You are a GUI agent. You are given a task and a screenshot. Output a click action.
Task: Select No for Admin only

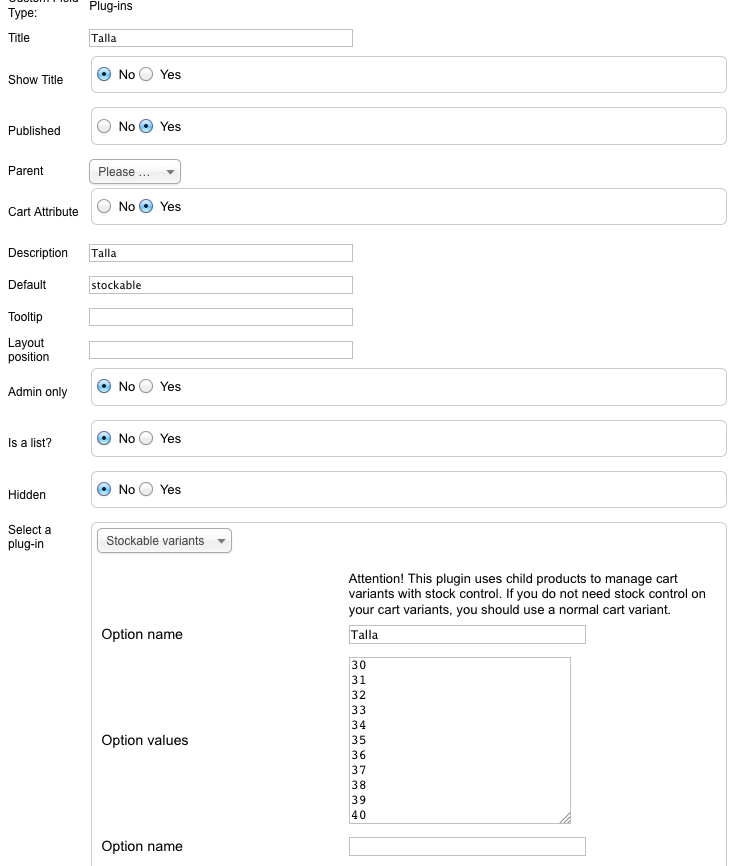tap(104, 386)
